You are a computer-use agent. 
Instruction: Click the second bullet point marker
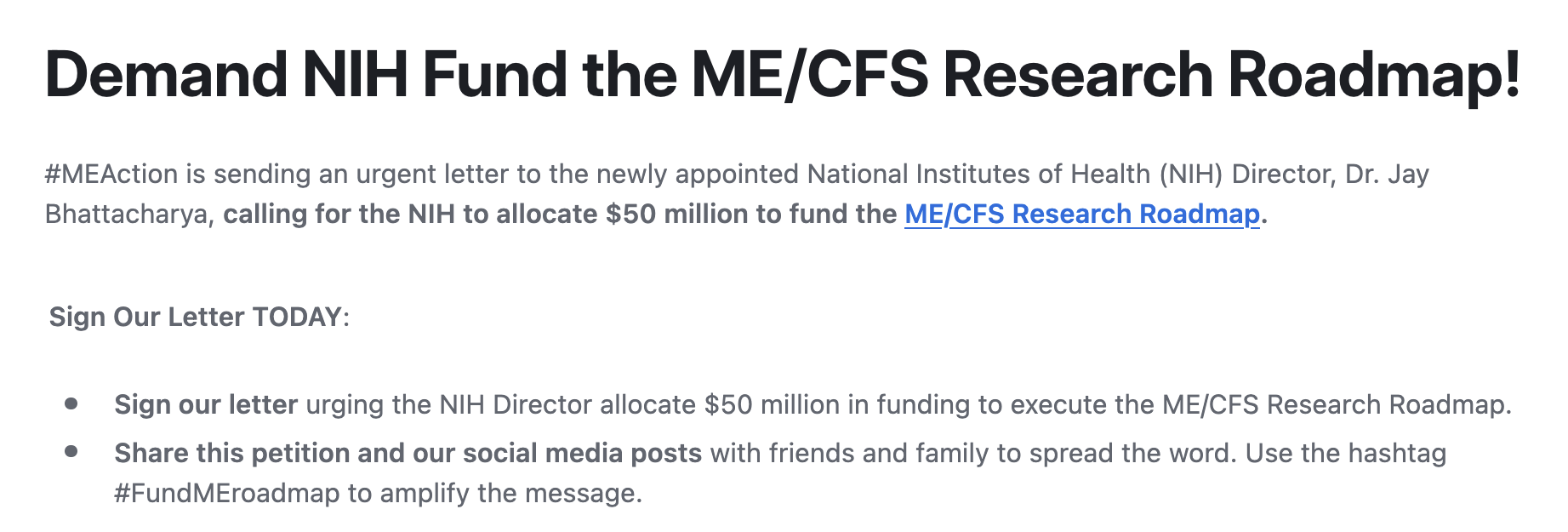[71, 452]
